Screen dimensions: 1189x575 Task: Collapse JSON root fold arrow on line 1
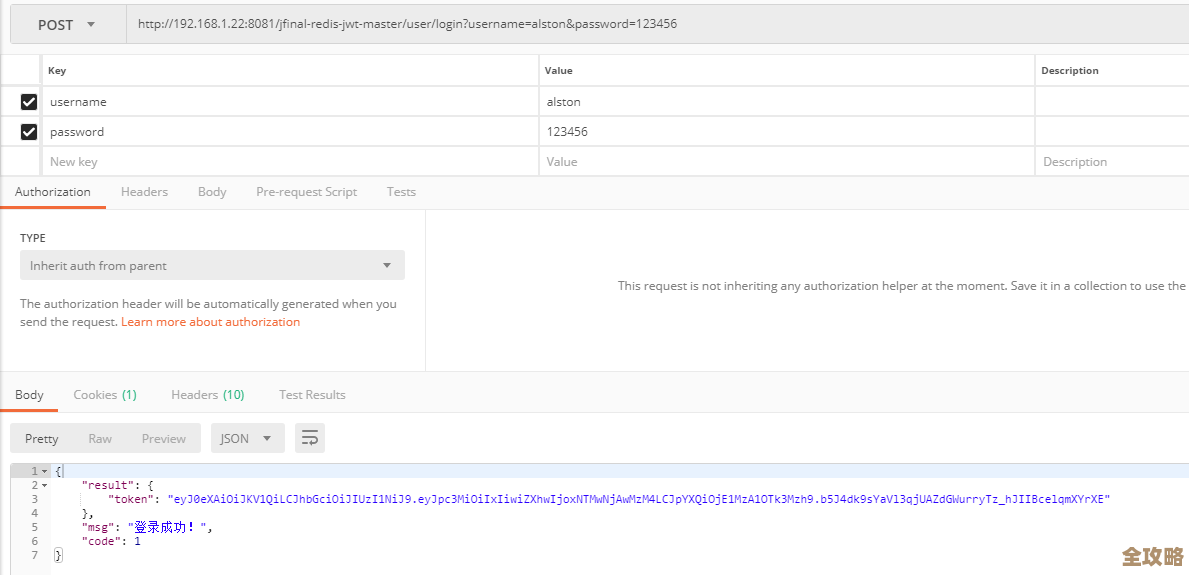44,471
